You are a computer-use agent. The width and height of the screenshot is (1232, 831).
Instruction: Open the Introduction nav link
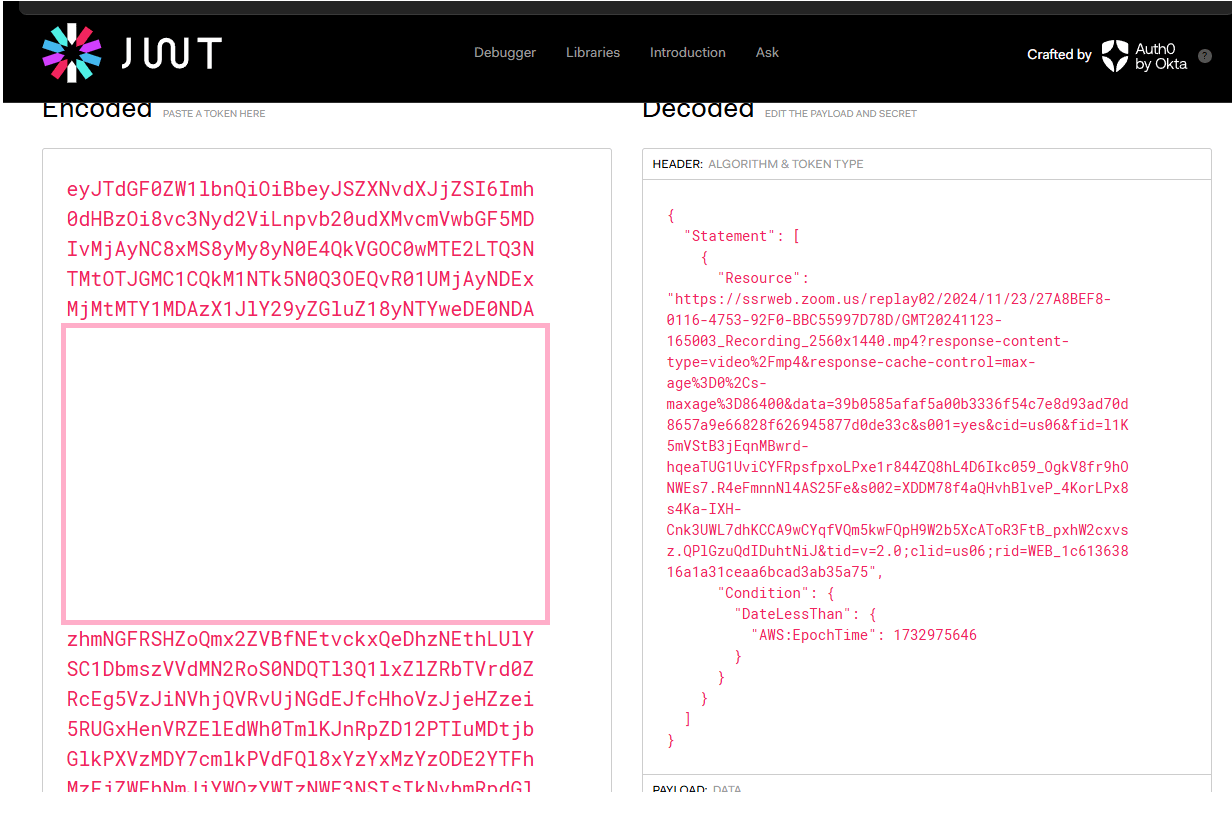pos(687,53)
